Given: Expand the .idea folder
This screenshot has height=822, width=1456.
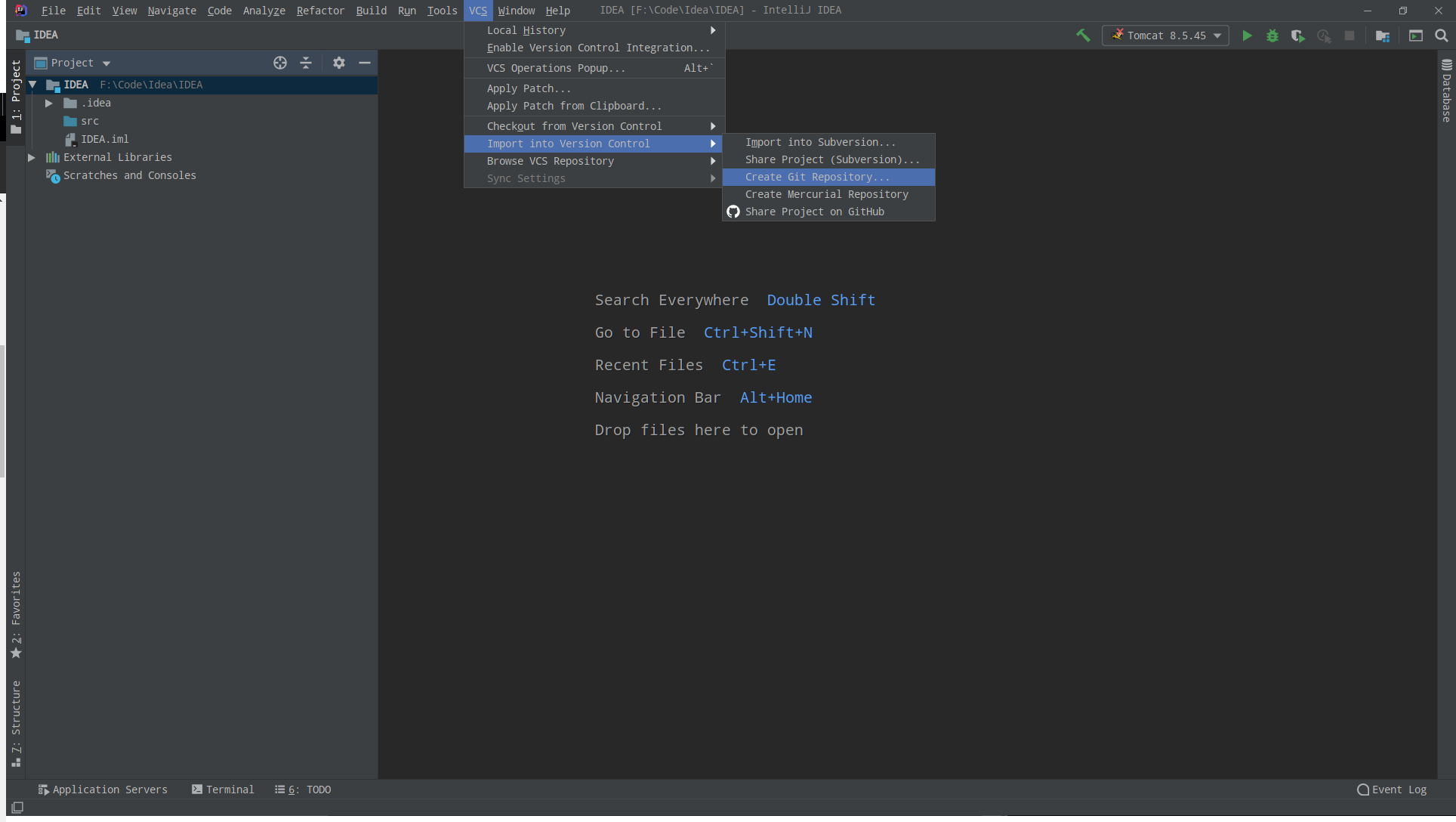Looking at the screenshot, I should [49, 103].
